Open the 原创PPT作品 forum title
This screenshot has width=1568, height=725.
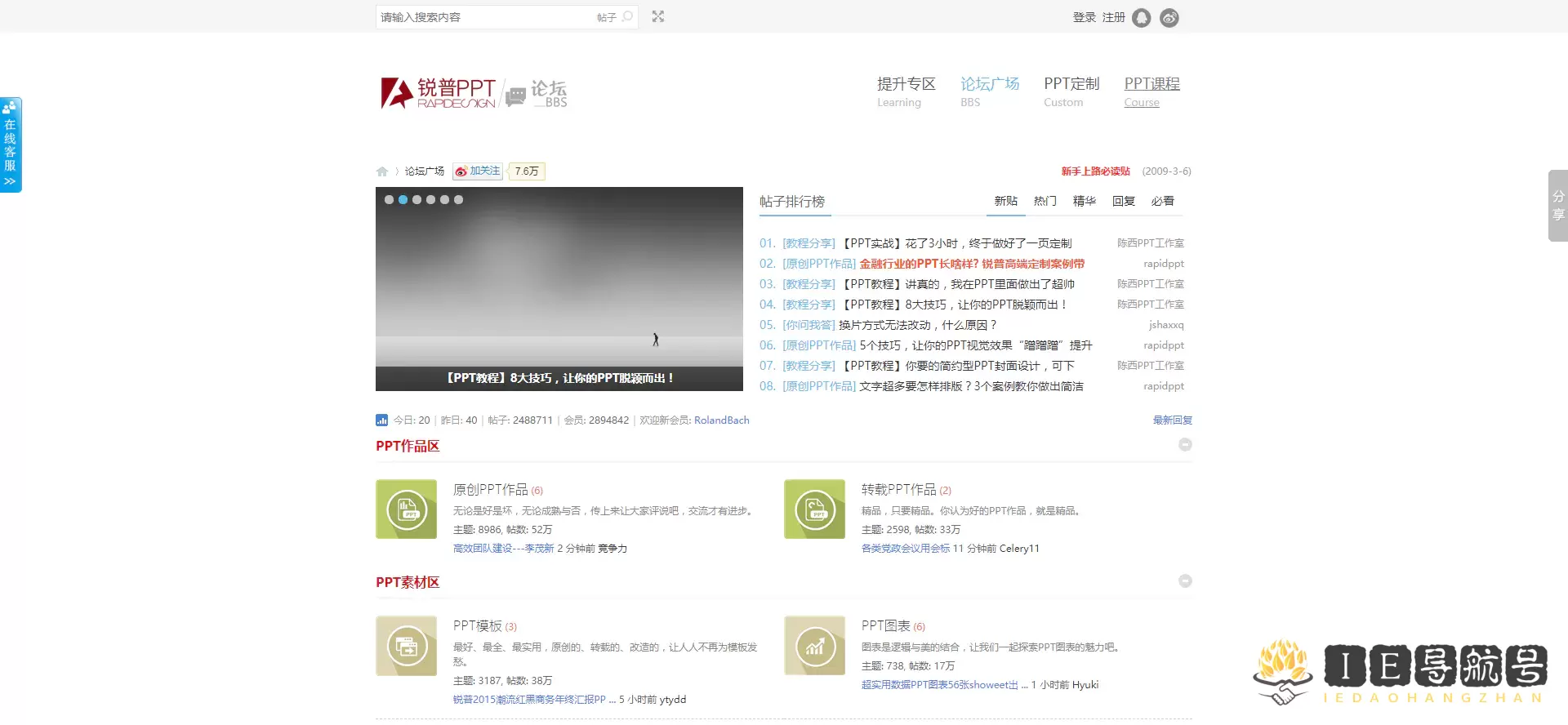click(491, 490)
